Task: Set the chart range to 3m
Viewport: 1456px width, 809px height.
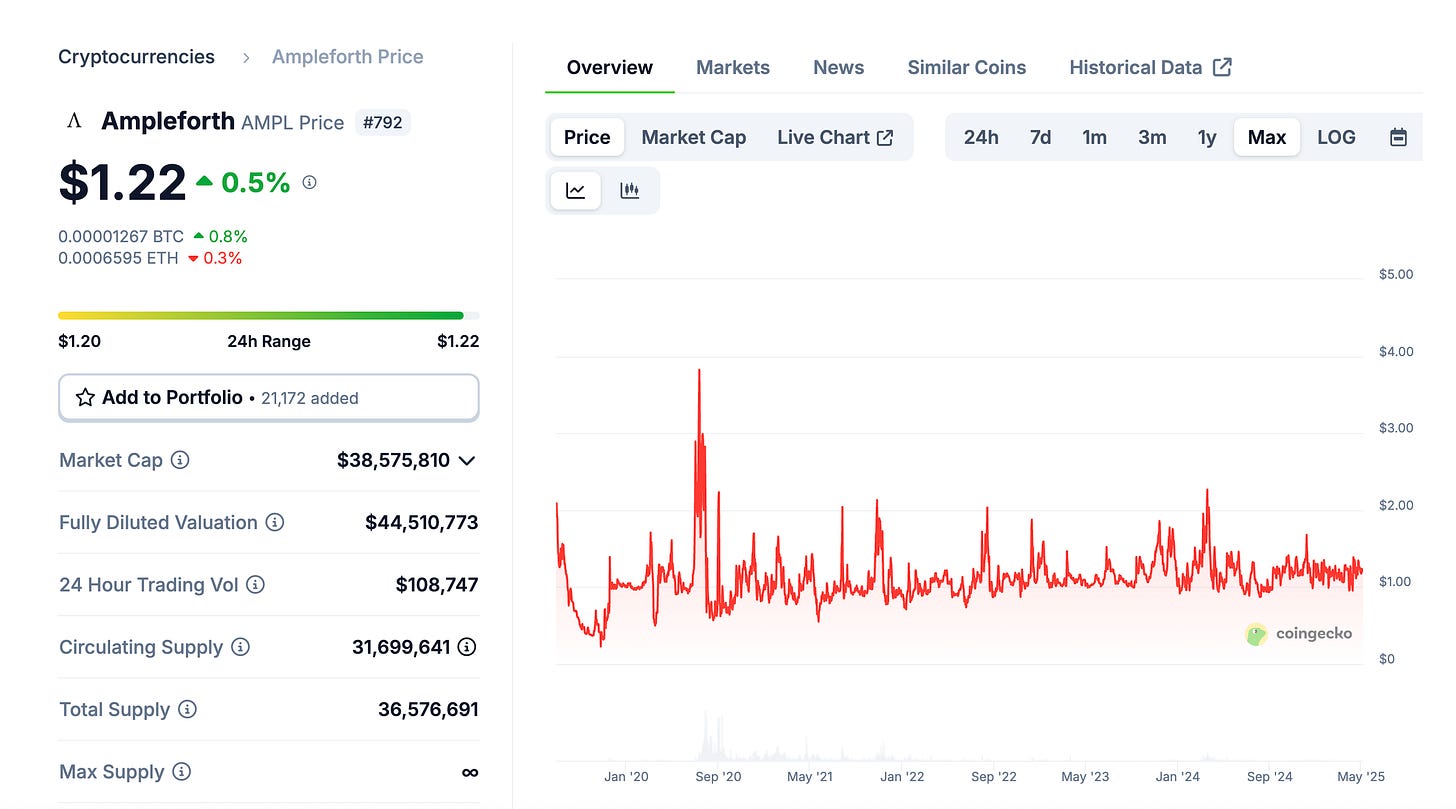Action: tap(1152, 137)
